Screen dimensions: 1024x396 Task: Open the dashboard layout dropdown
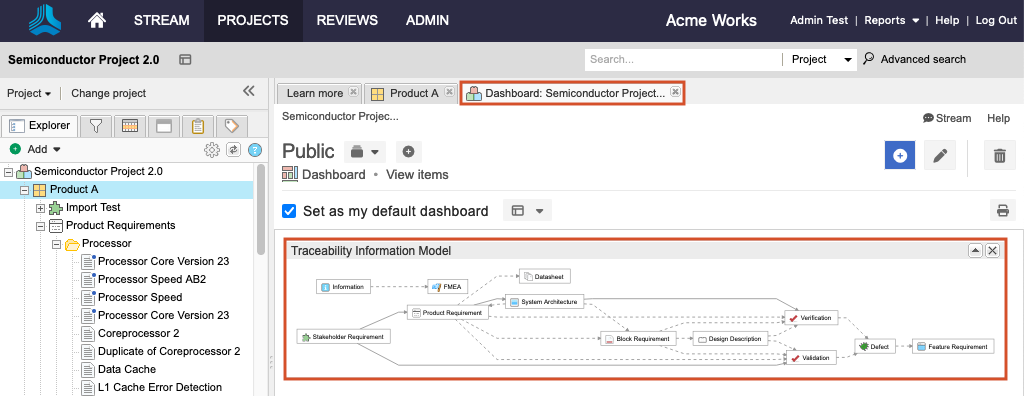point(527,210)
